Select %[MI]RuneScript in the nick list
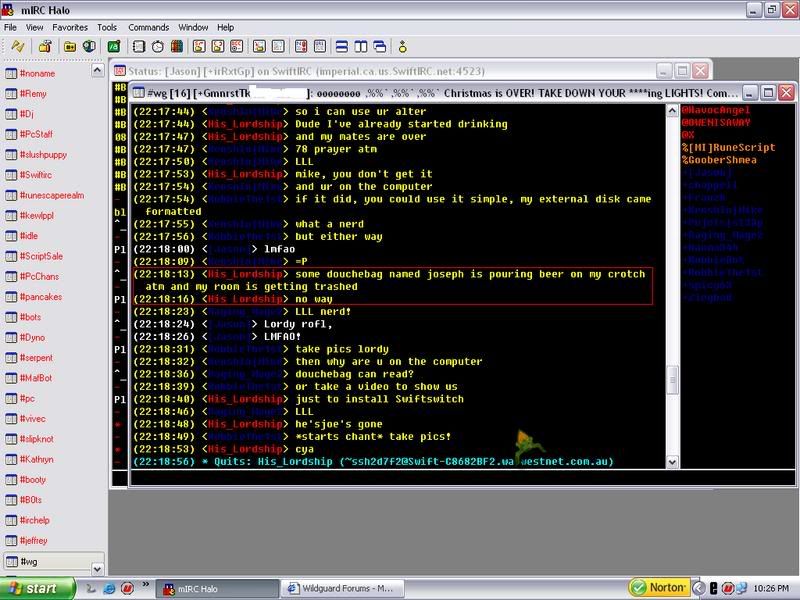This screenshot has height=600, width=800. pyautogui.click(x=729, y=147)
